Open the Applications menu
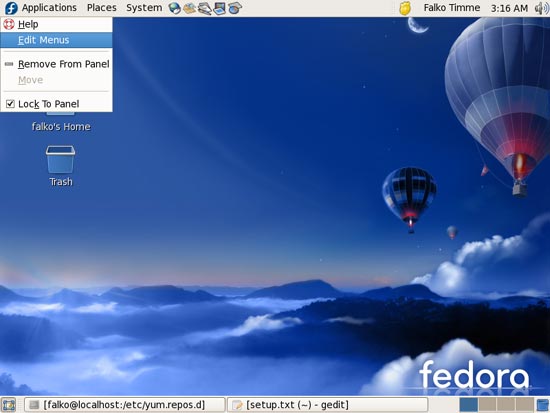Image resolution: width=550 pixels, height=413 pixels. pyautogui.click(x=49, y=8)
